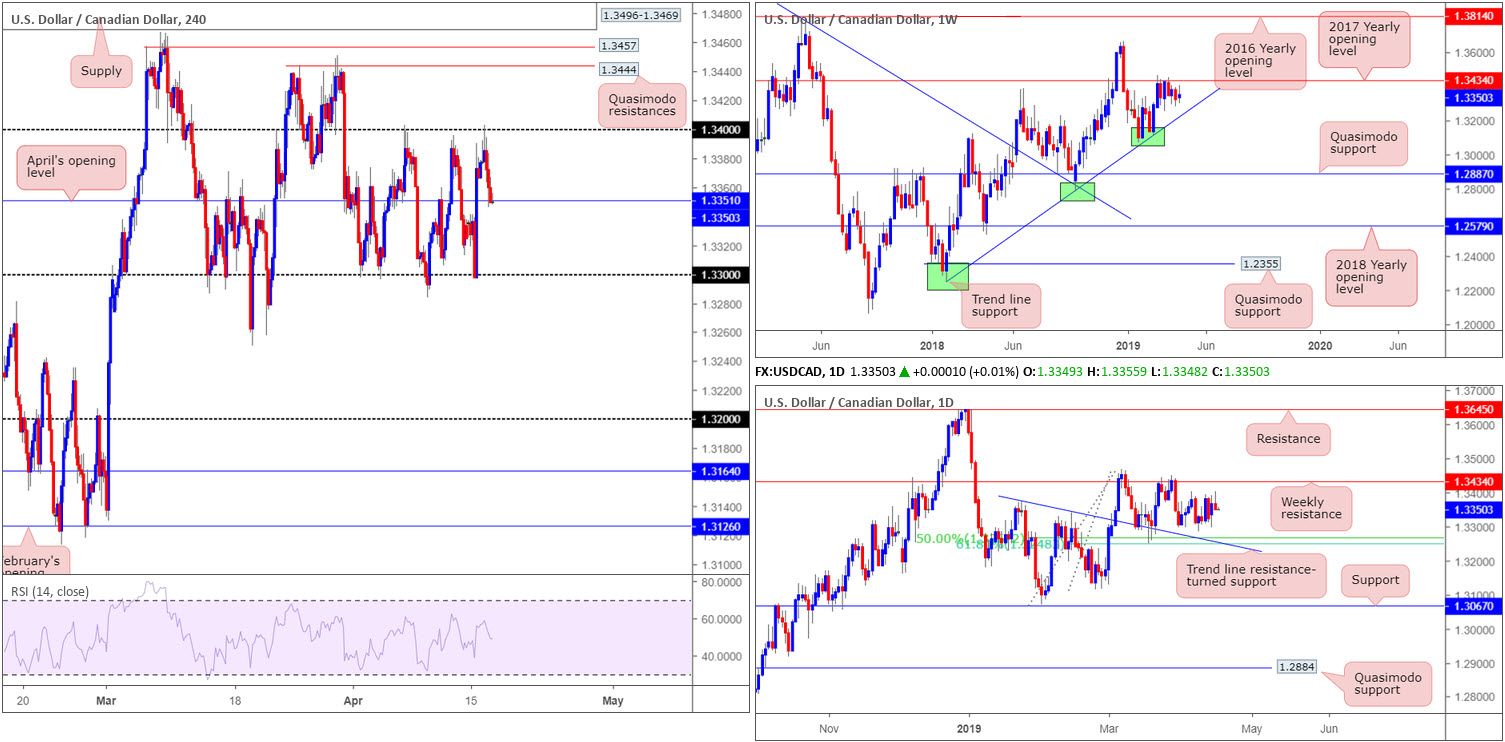Image resolution: width=1505 pixels, height=742 pixels.
Task: Select the 1.25790 blue price tag
Action: pos(1475,227)
